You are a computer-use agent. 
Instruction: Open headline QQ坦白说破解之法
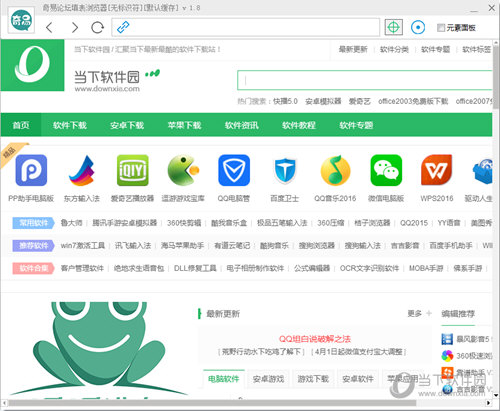315,339
